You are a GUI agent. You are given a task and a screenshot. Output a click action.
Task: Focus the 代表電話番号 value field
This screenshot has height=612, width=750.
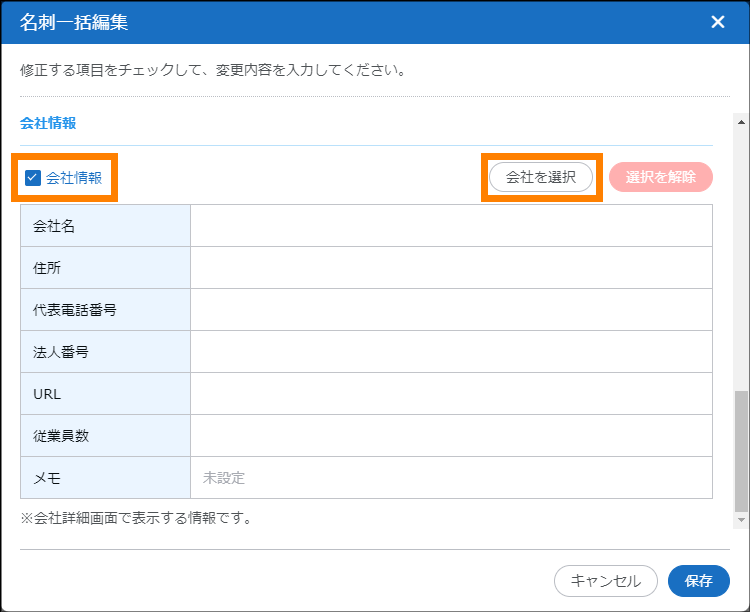tap(450, 310)
